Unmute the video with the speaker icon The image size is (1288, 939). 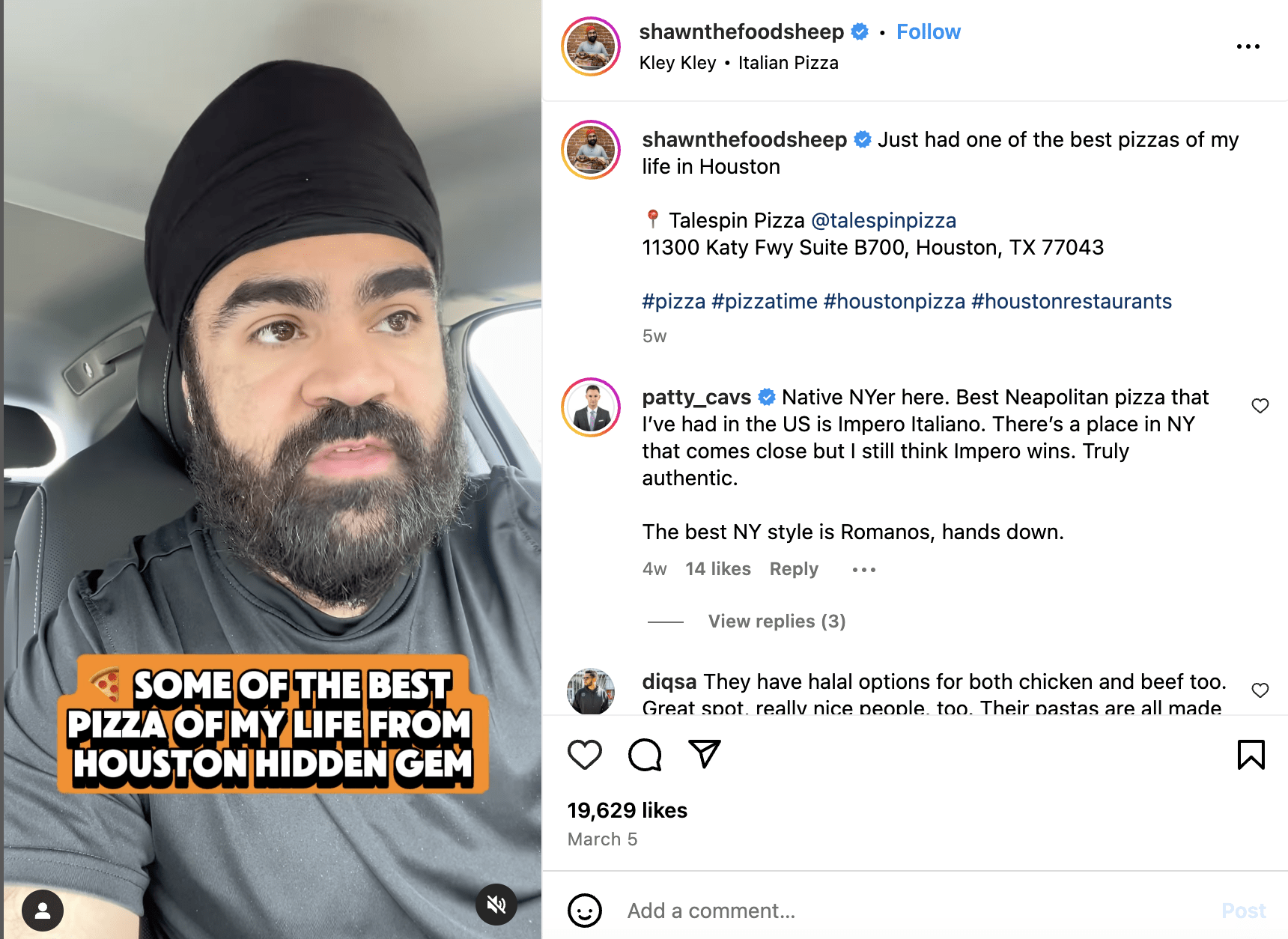point(496,905)
